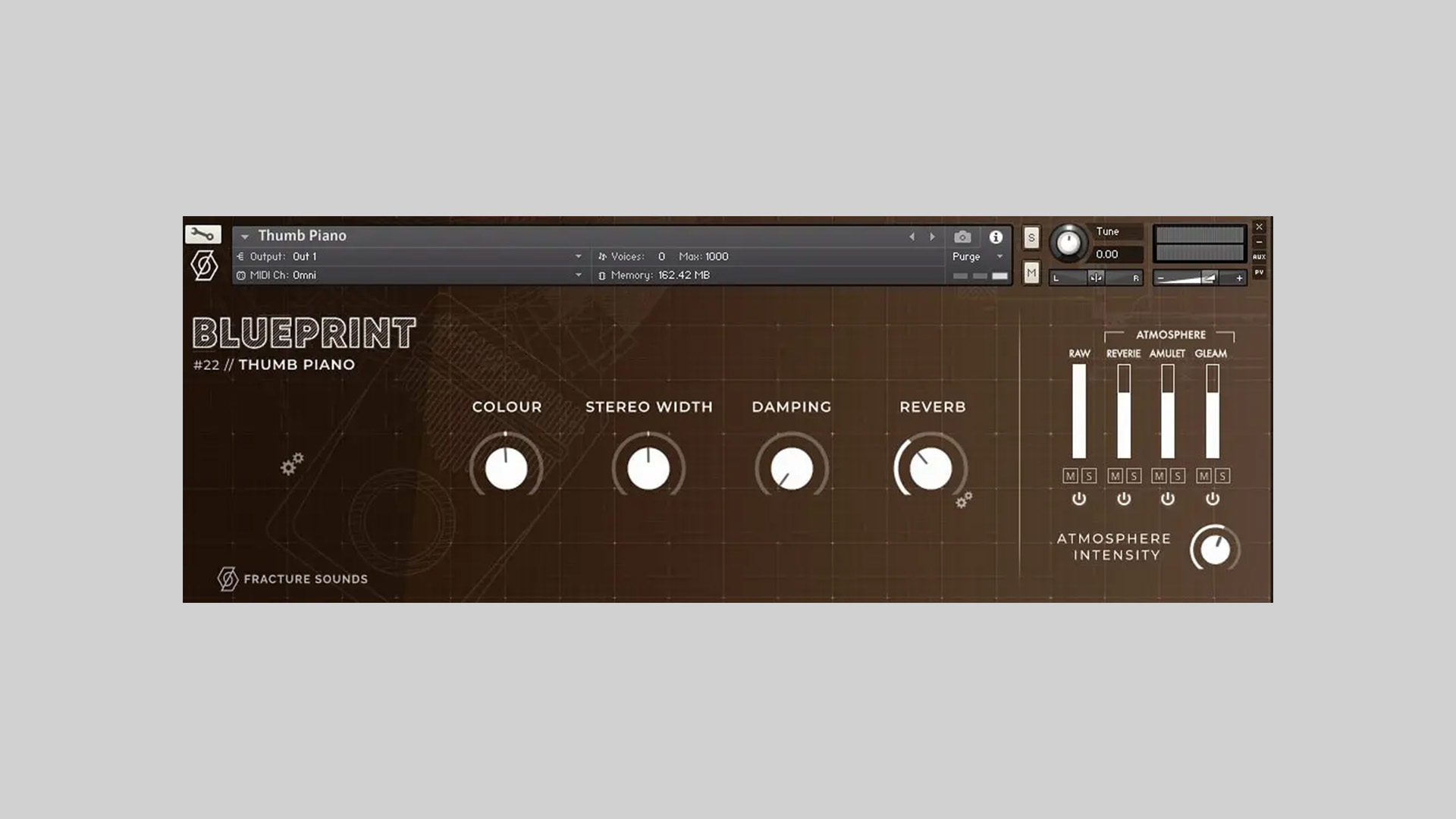Open the MIDI Ch Omni dropdown arrow

(578, 275)
